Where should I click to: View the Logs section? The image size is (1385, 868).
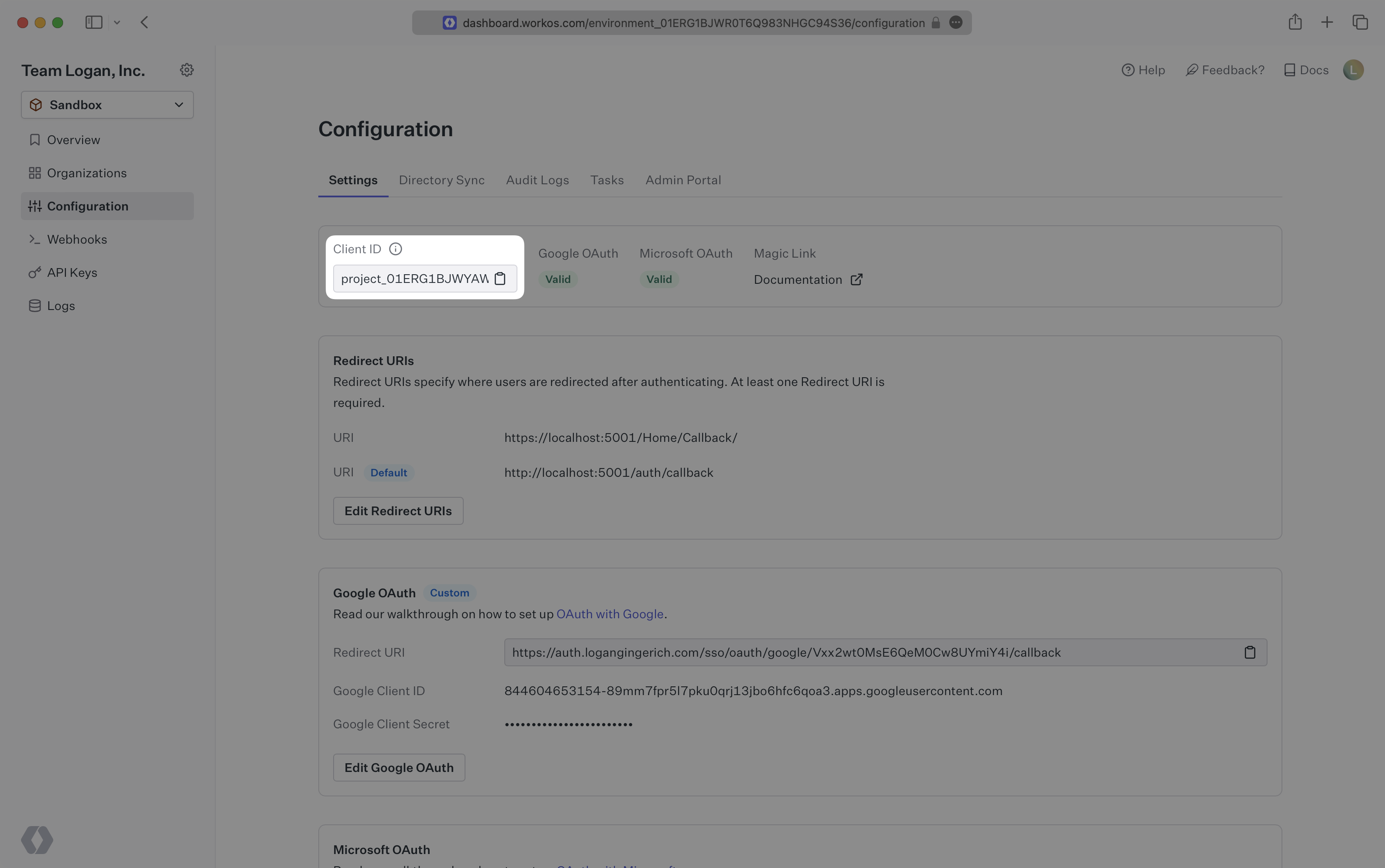pos(60,305)
